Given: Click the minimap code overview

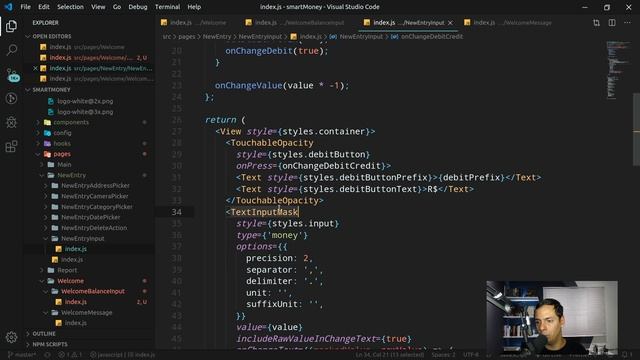Looking at the screenshot, I should (x=618, y=69).
